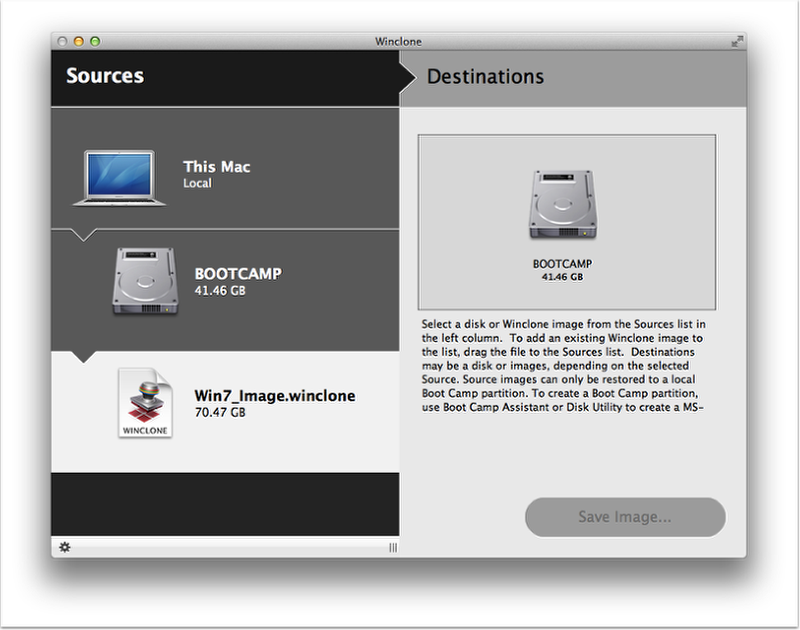This screenshot has height=630, width=800.
Task: Select the This Mac laptop icon
Action: (118, 177)
